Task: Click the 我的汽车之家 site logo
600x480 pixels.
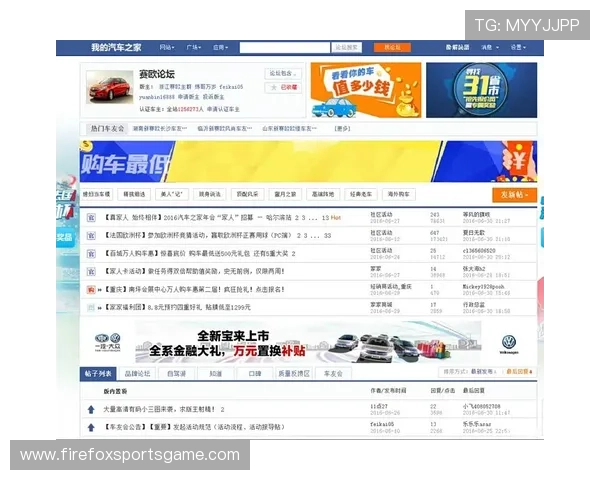Action: tap(116, 47)
